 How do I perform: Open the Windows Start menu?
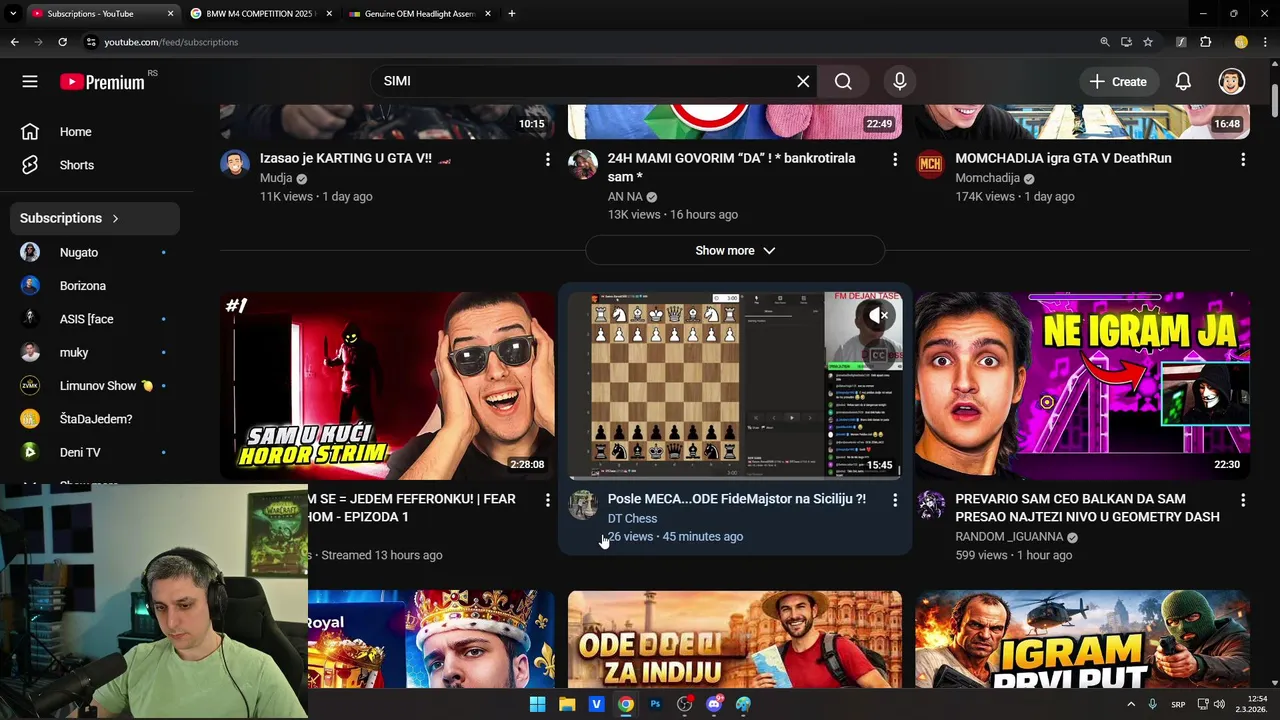point(537,704)
